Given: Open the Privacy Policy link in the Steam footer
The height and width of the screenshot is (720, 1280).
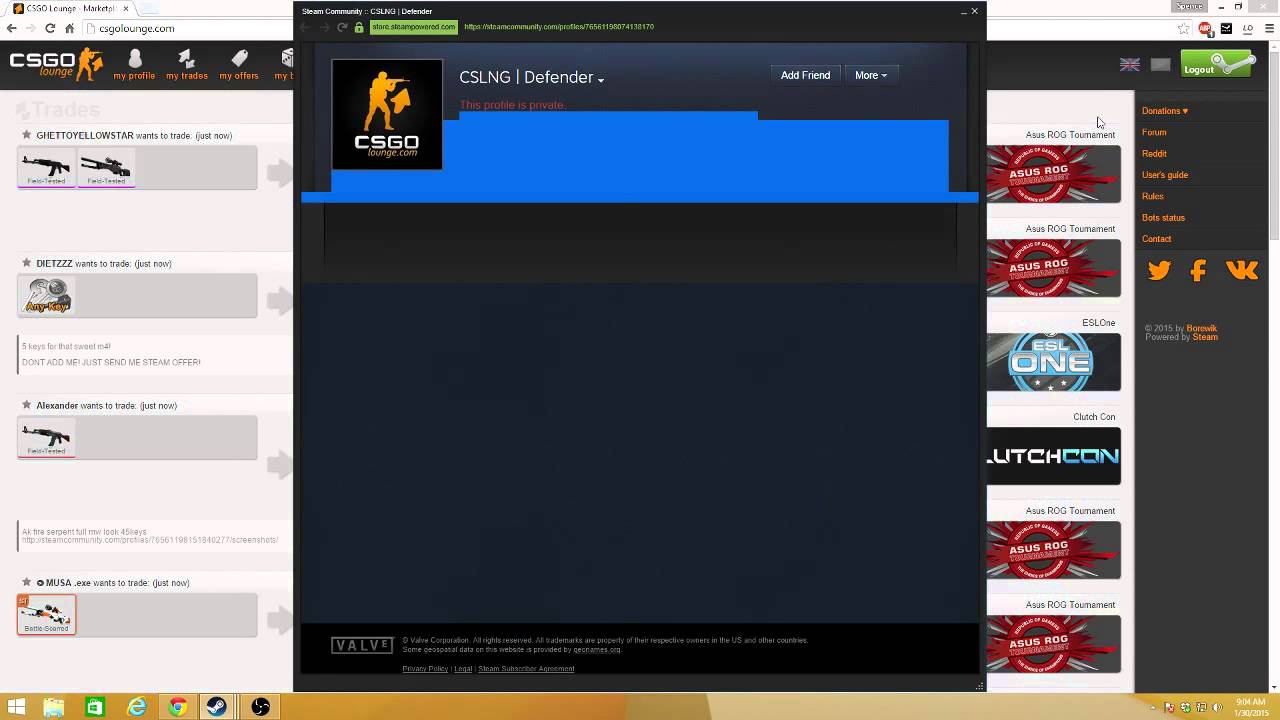Looking at the screenshot, I should coord(425,669).
